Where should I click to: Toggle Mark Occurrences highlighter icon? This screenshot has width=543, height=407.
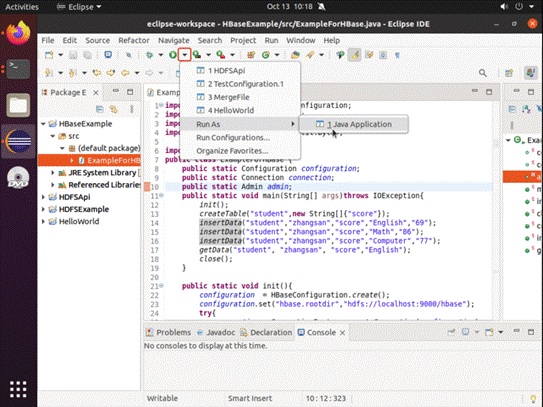coord(354,55)
